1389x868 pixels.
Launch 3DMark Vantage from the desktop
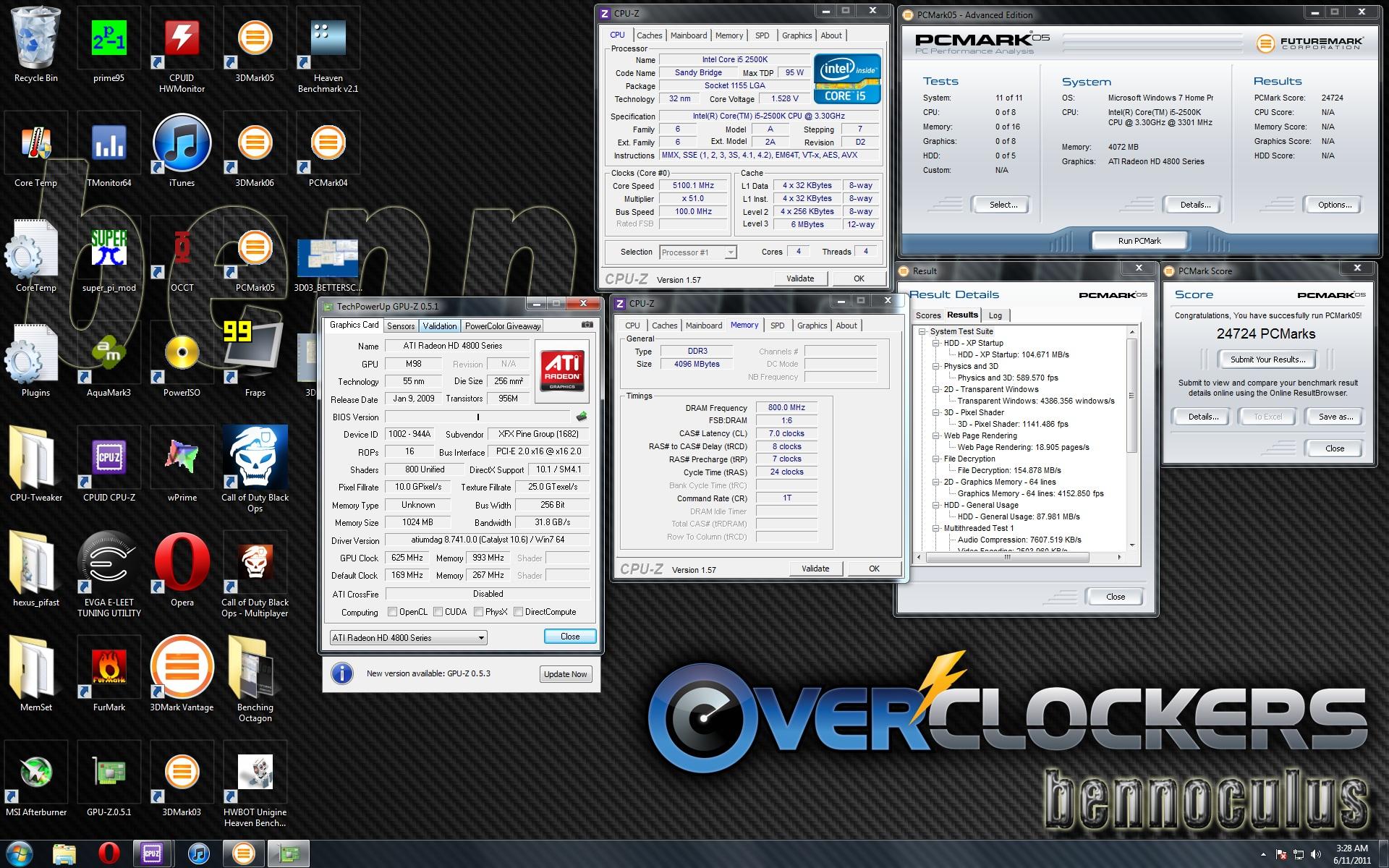(x=182, y=674)
